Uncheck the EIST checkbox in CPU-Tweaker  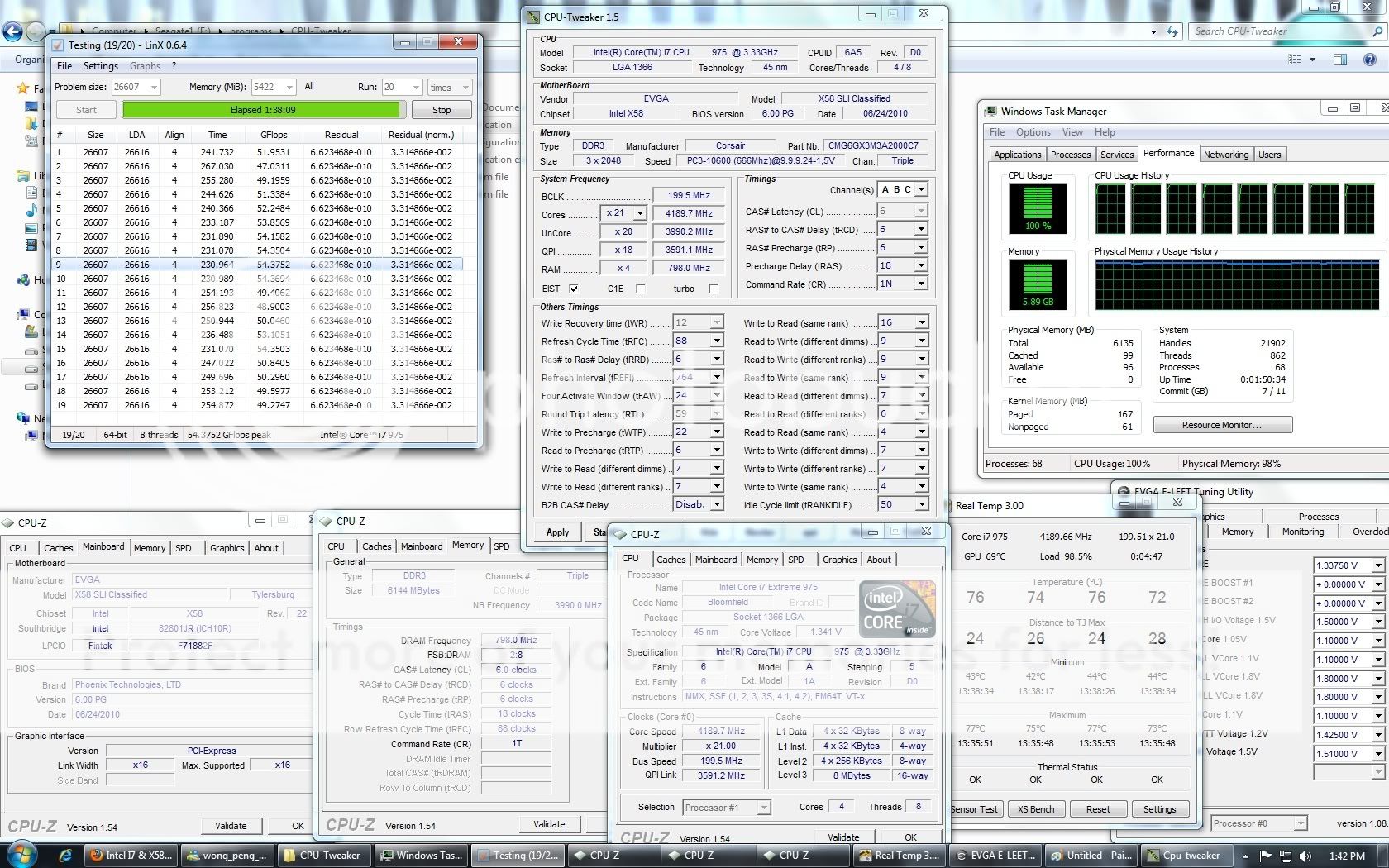pyautogui.click(x=574, y=289)
